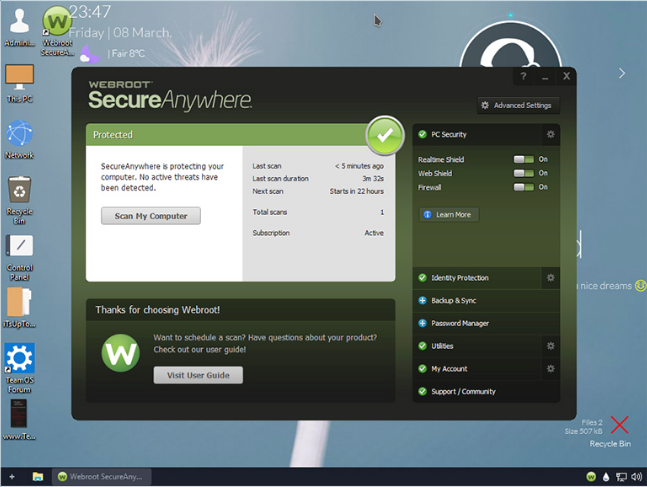Image resolution: width=647 pixels, height=487 pixels.
Task: Select the iTsUpTo folder desktop icon
Action: 19,307
